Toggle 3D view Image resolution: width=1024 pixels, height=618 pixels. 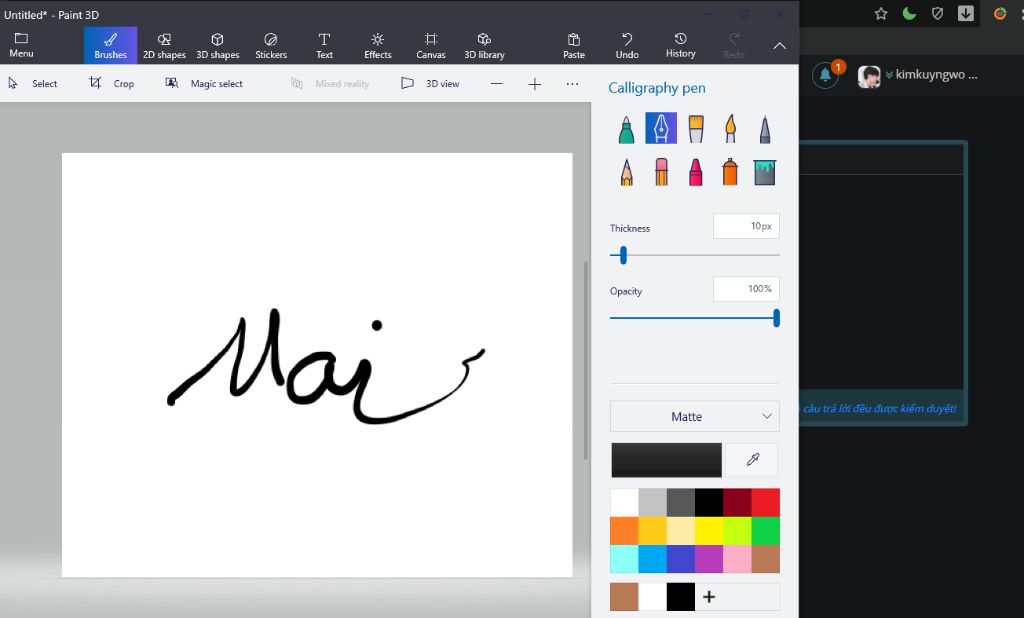pos(430,84)
